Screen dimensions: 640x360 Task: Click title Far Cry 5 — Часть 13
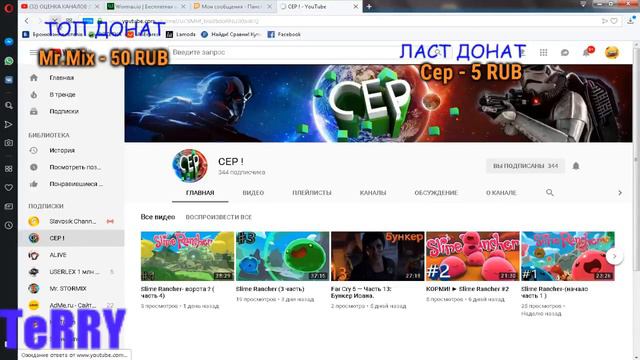point(361,292)
